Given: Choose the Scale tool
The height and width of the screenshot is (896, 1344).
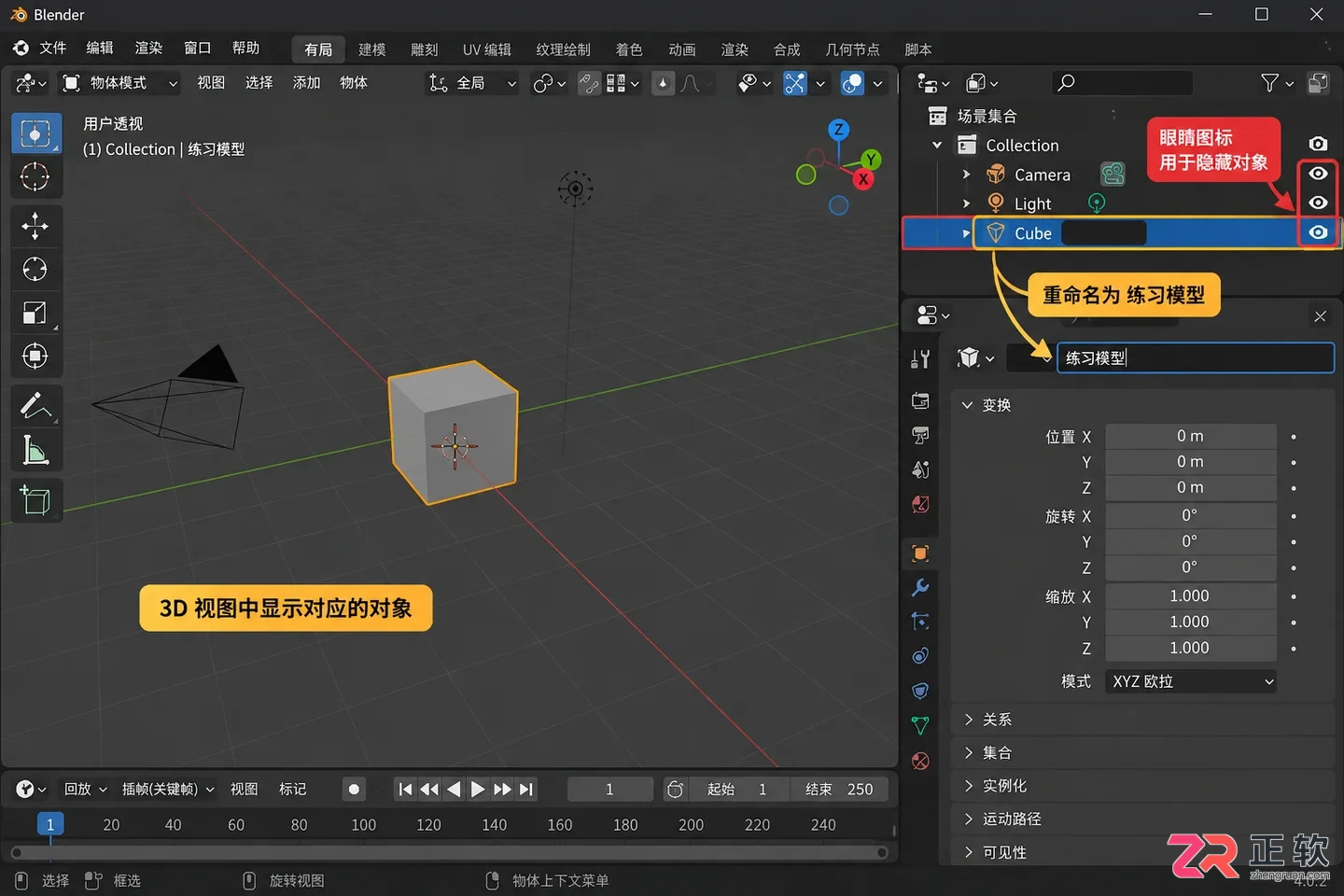Looking at the screenshot, I should tap(35, 313).
